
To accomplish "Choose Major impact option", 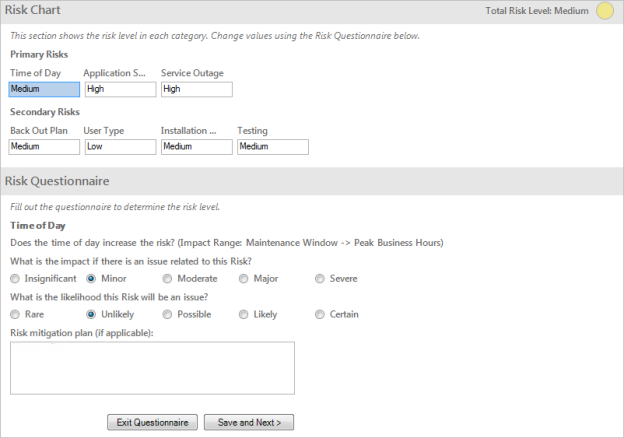I will tap(244, 279).
